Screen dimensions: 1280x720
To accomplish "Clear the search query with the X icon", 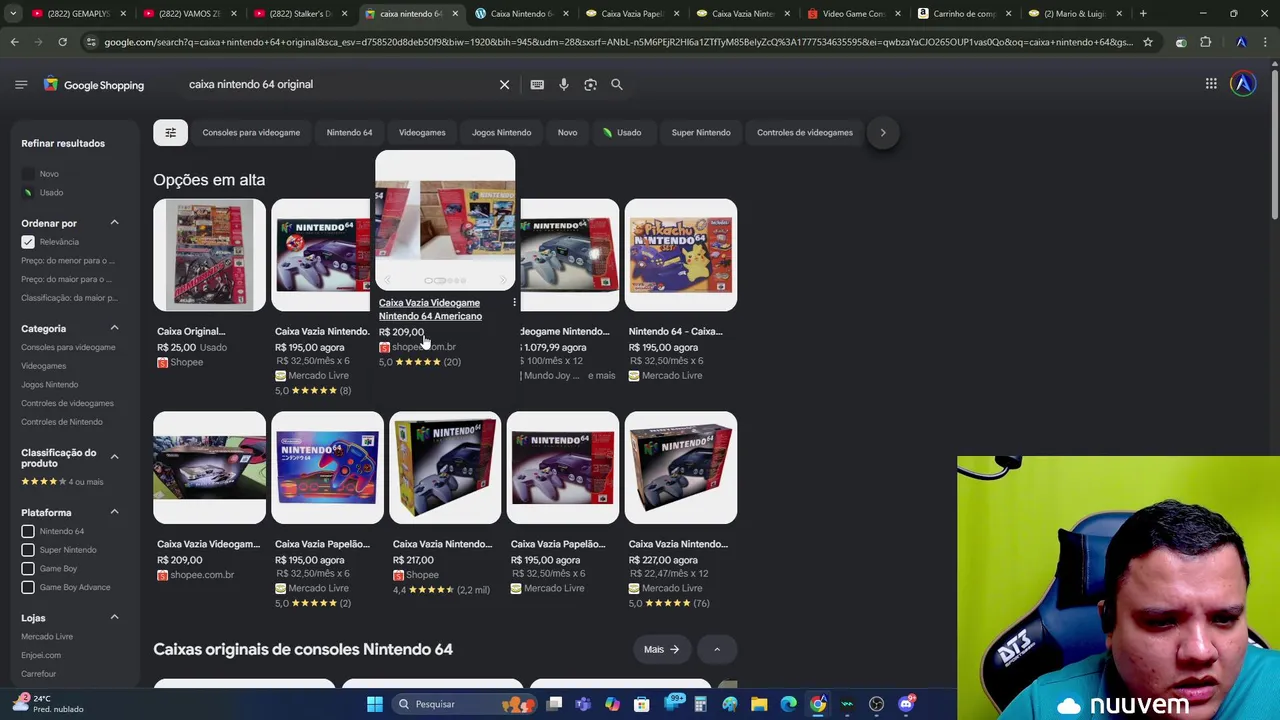I will click(504, 85).
